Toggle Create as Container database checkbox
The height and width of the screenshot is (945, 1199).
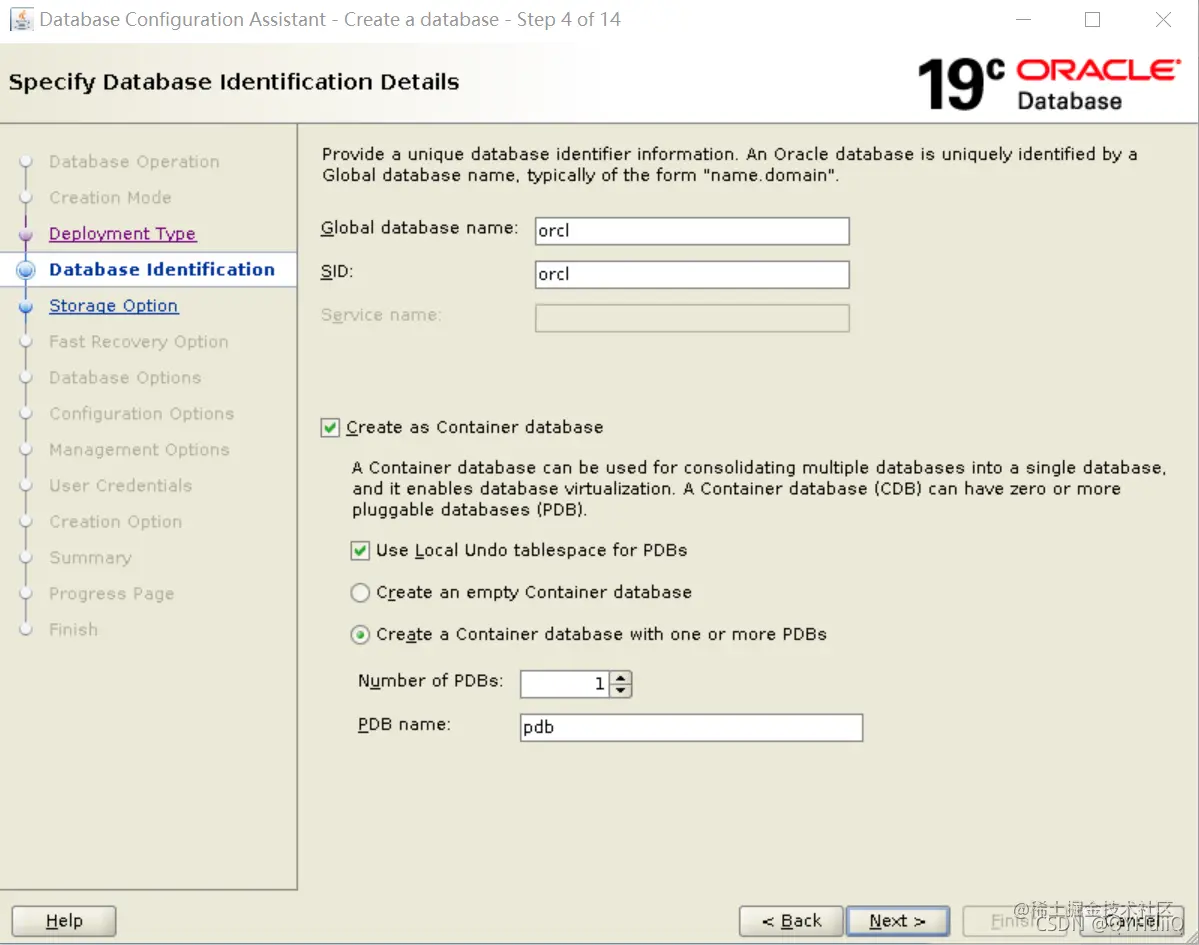330,427
